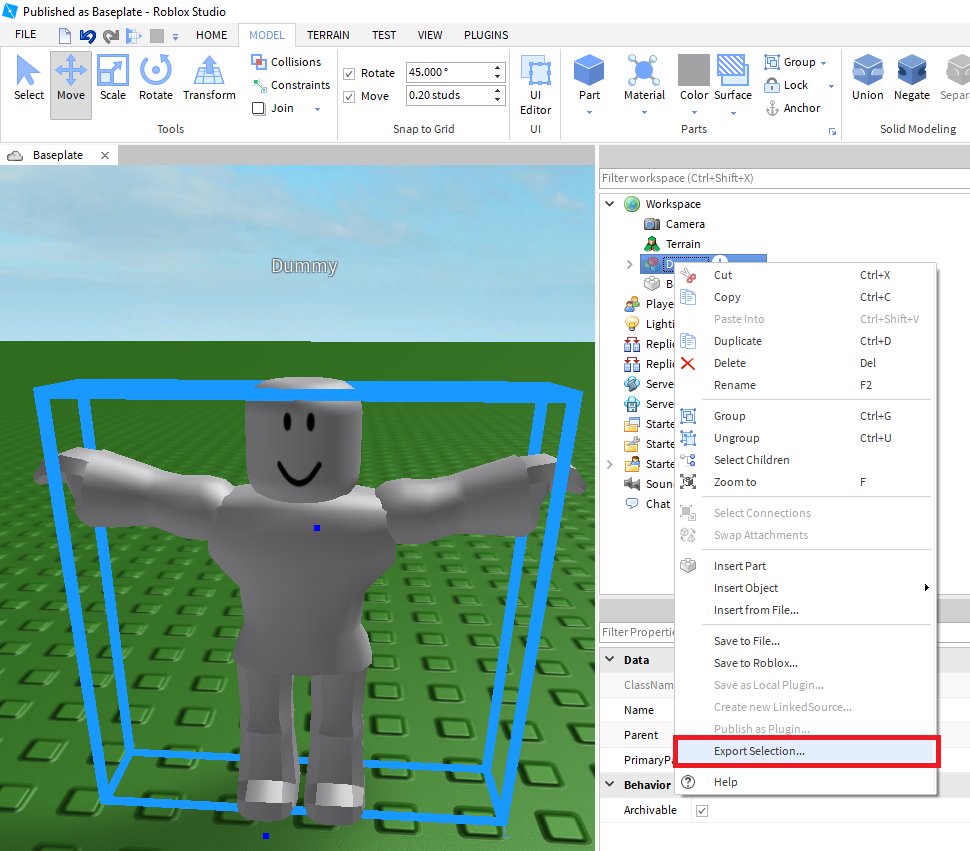The height and width of the screenshot is (851, 970).
Task: Click the move snap studs field
Action: coord(449,95)
